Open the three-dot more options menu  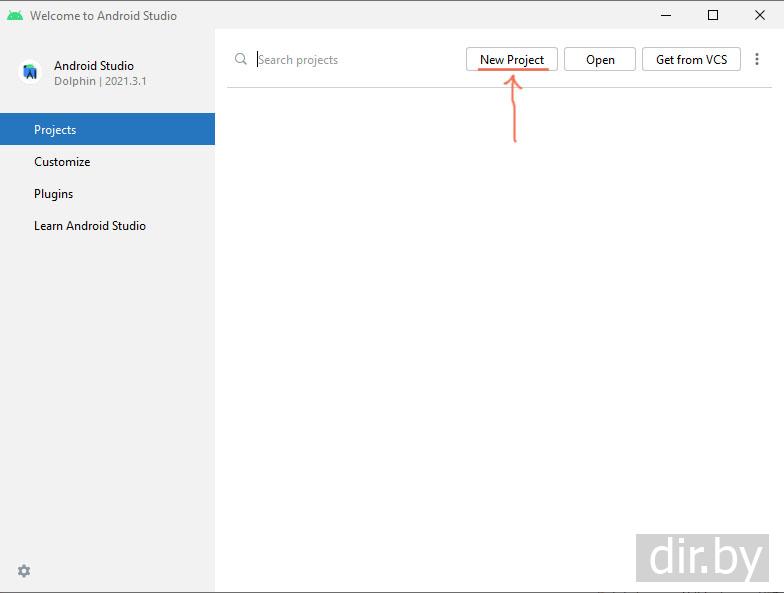click(757, 60)
